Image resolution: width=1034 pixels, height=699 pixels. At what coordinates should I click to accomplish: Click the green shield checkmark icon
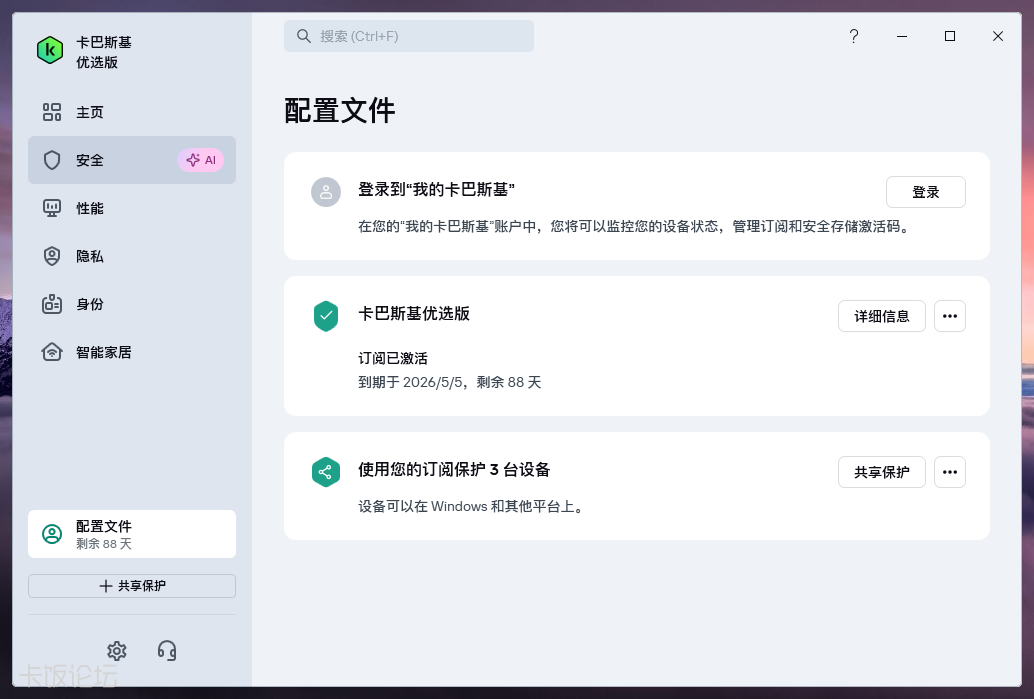click(x=326, y=316)
